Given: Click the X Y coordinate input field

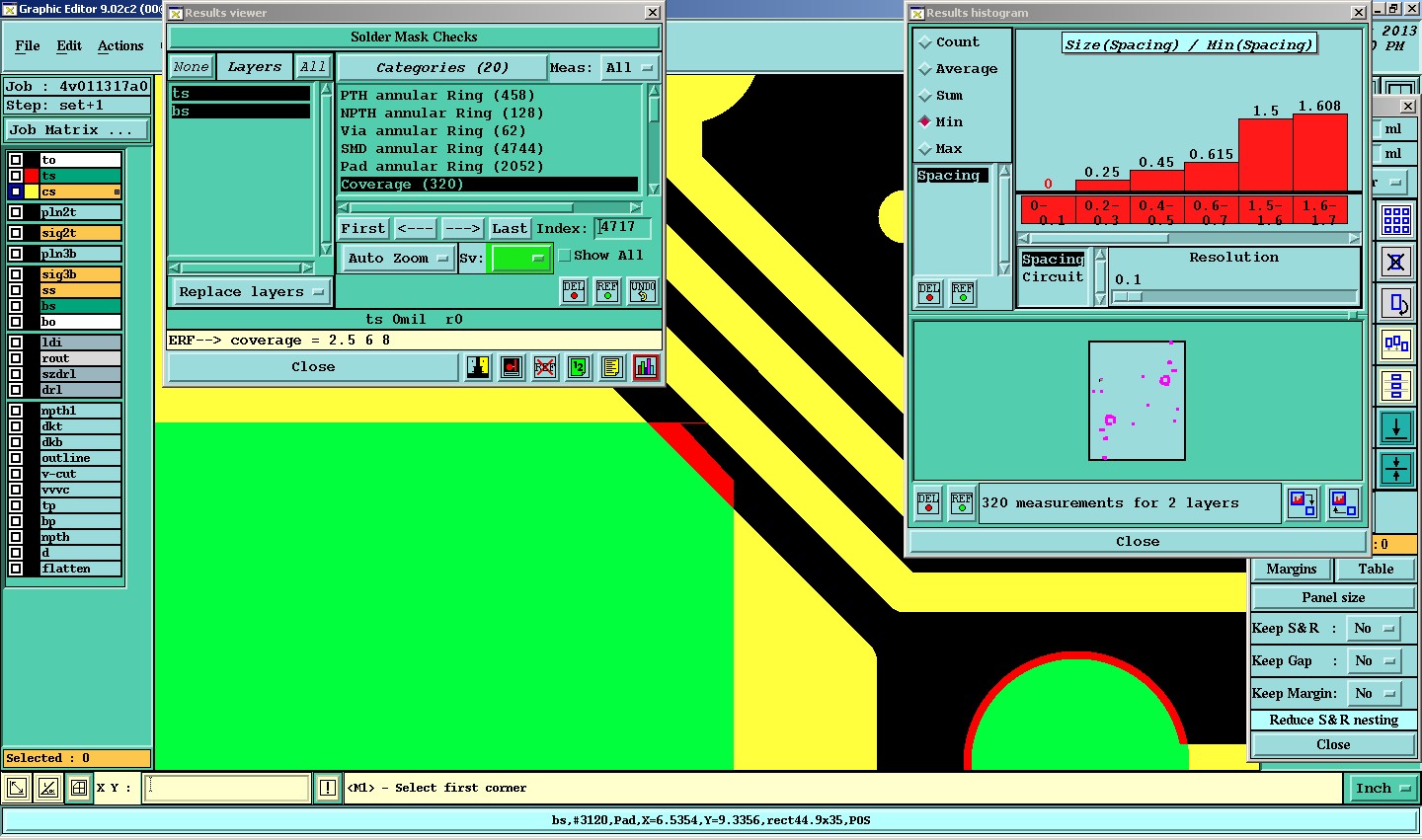Looking at the screenshot, I should [x=227, y=788].
